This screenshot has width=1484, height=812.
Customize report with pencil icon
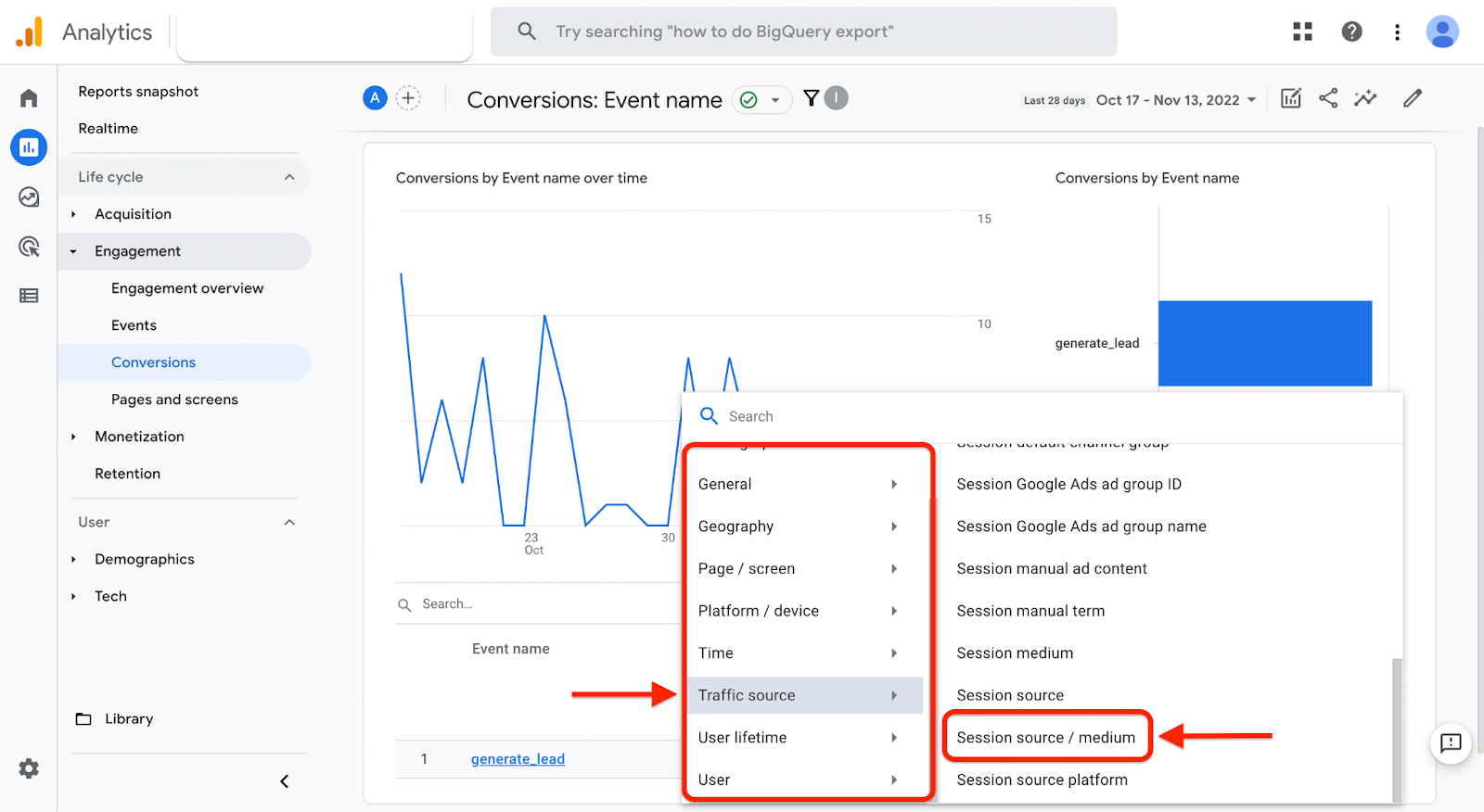(x=1413, y=98)
